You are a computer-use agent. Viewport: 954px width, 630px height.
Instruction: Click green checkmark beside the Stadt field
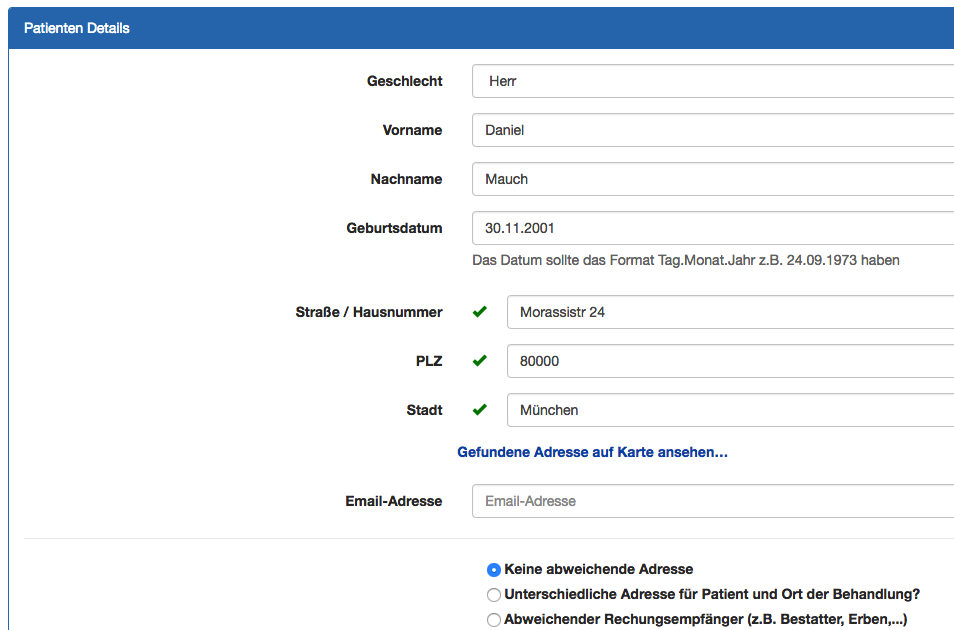point(479,410)
